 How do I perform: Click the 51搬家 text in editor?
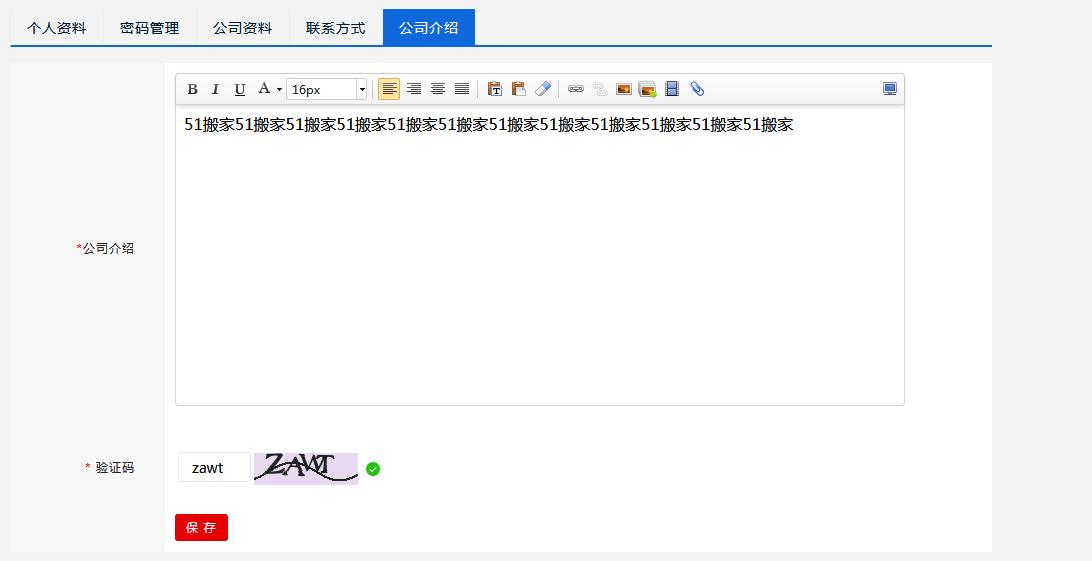[x=488, y=125]
